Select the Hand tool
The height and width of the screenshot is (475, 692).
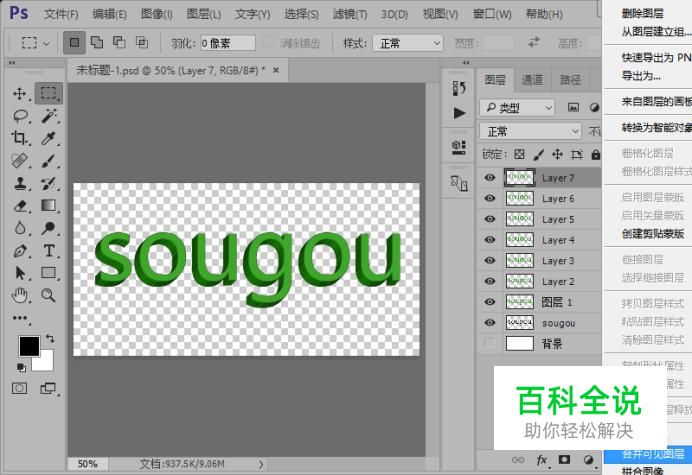pos(19,295)
